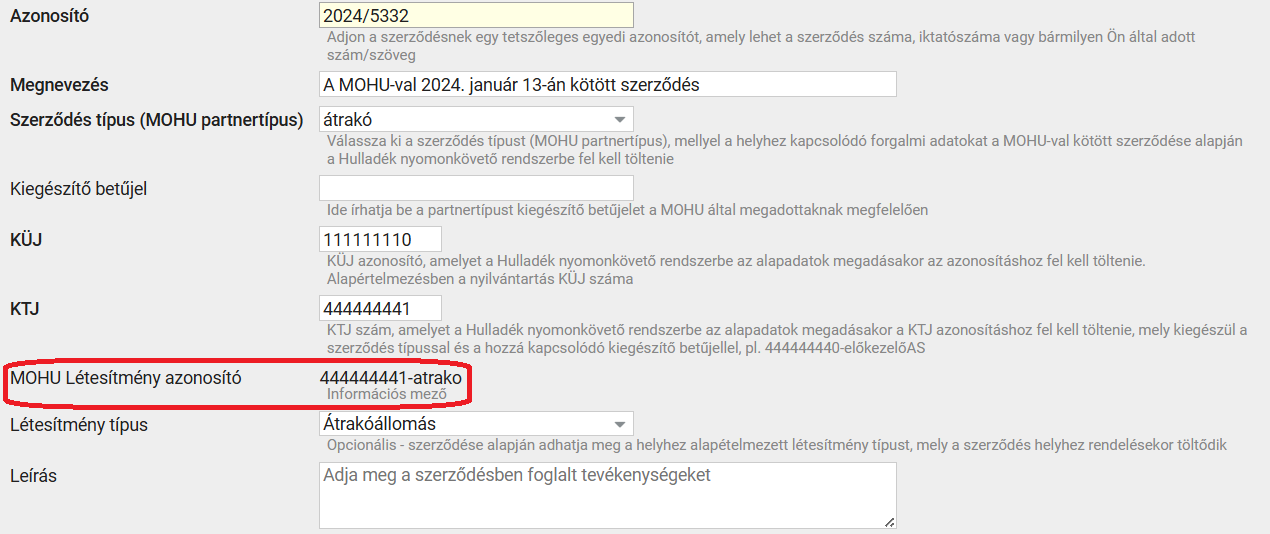Click the 'KÜJ' label
The image size is (1270, 534).
[x=25, y=240]
